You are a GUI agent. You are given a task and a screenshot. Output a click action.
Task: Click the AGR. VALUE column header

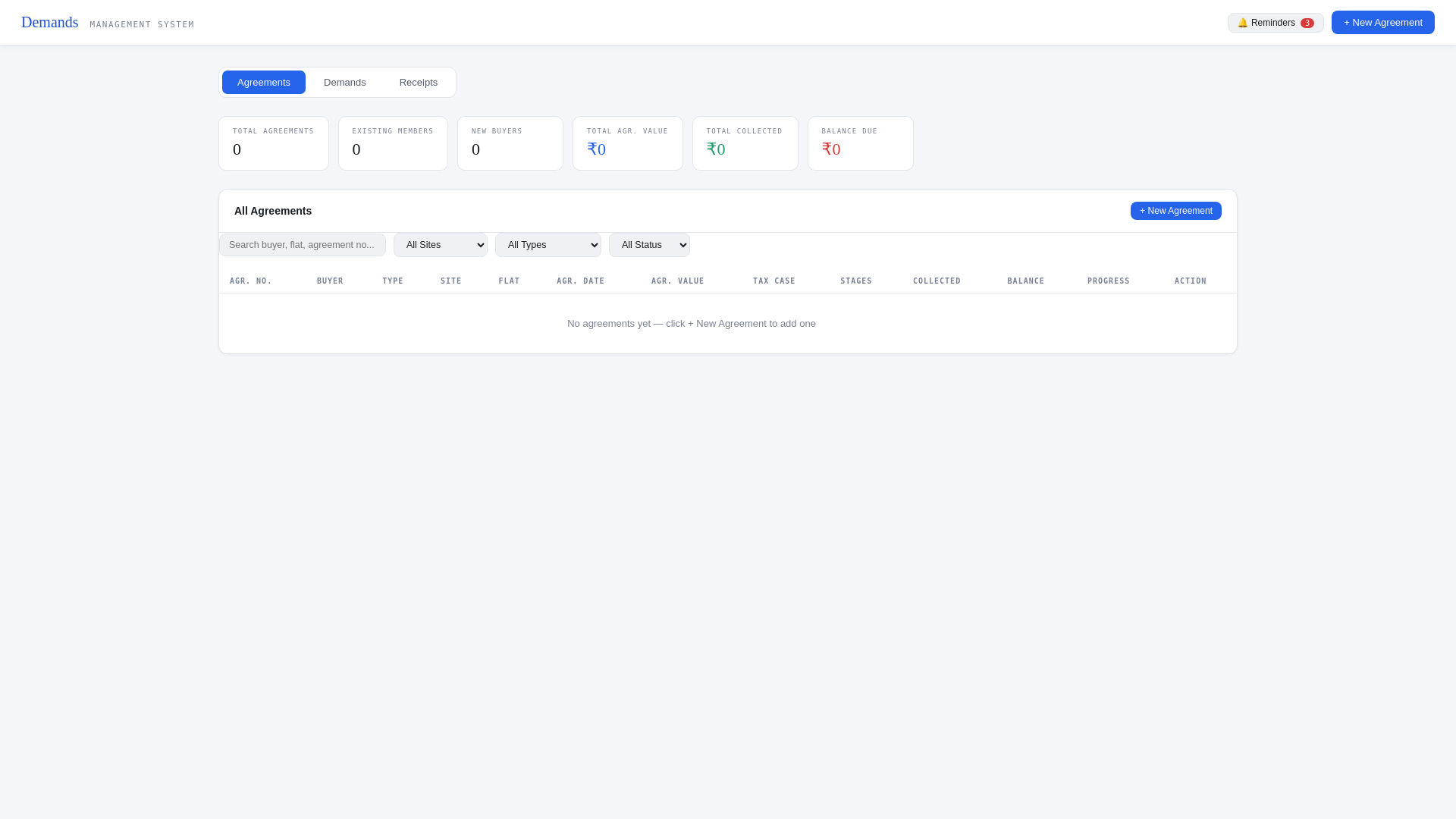point(678,281)
